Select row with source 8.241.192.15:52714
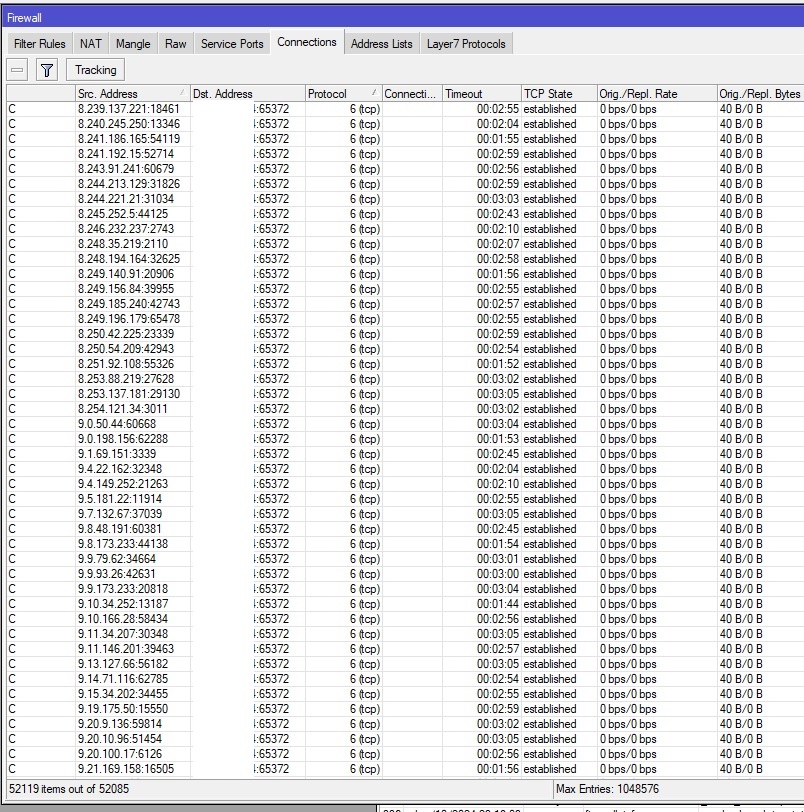The width and height of the screenshot is (804, 812). point(405,154)
